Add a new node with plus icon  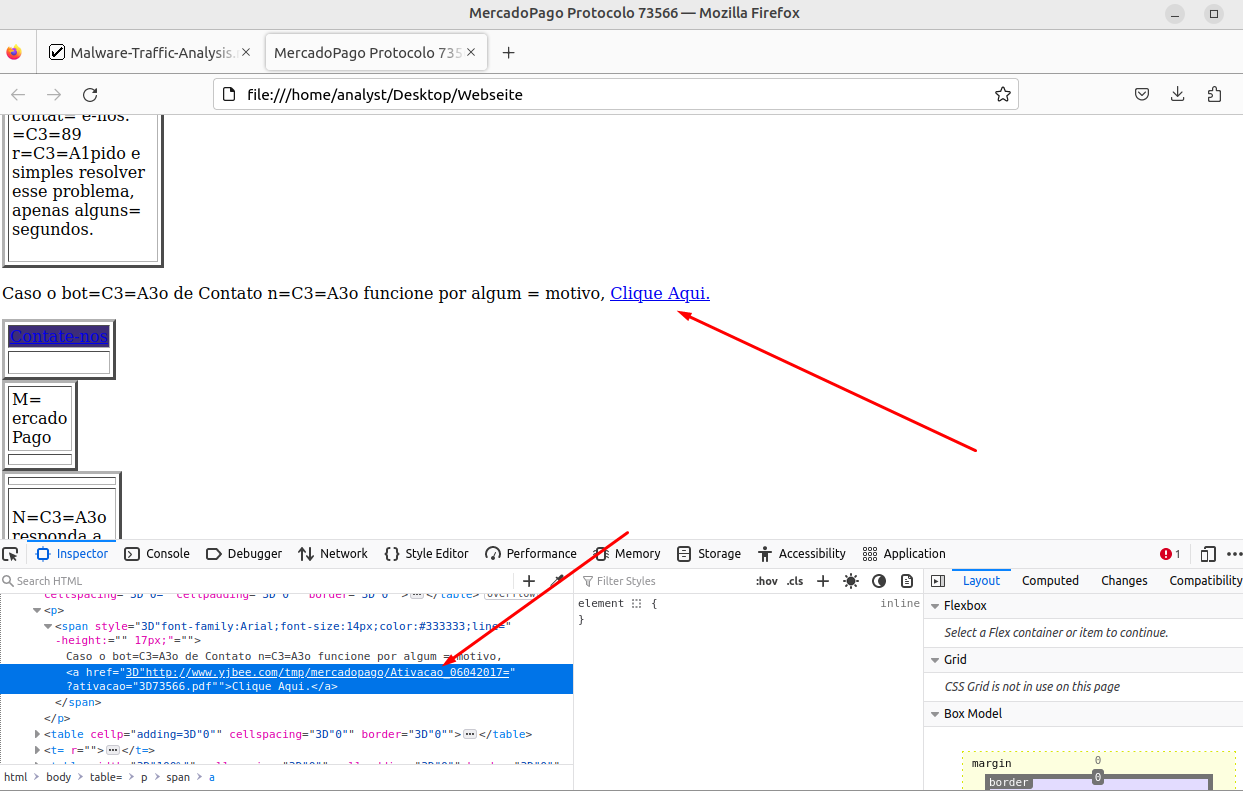(529, 581)
